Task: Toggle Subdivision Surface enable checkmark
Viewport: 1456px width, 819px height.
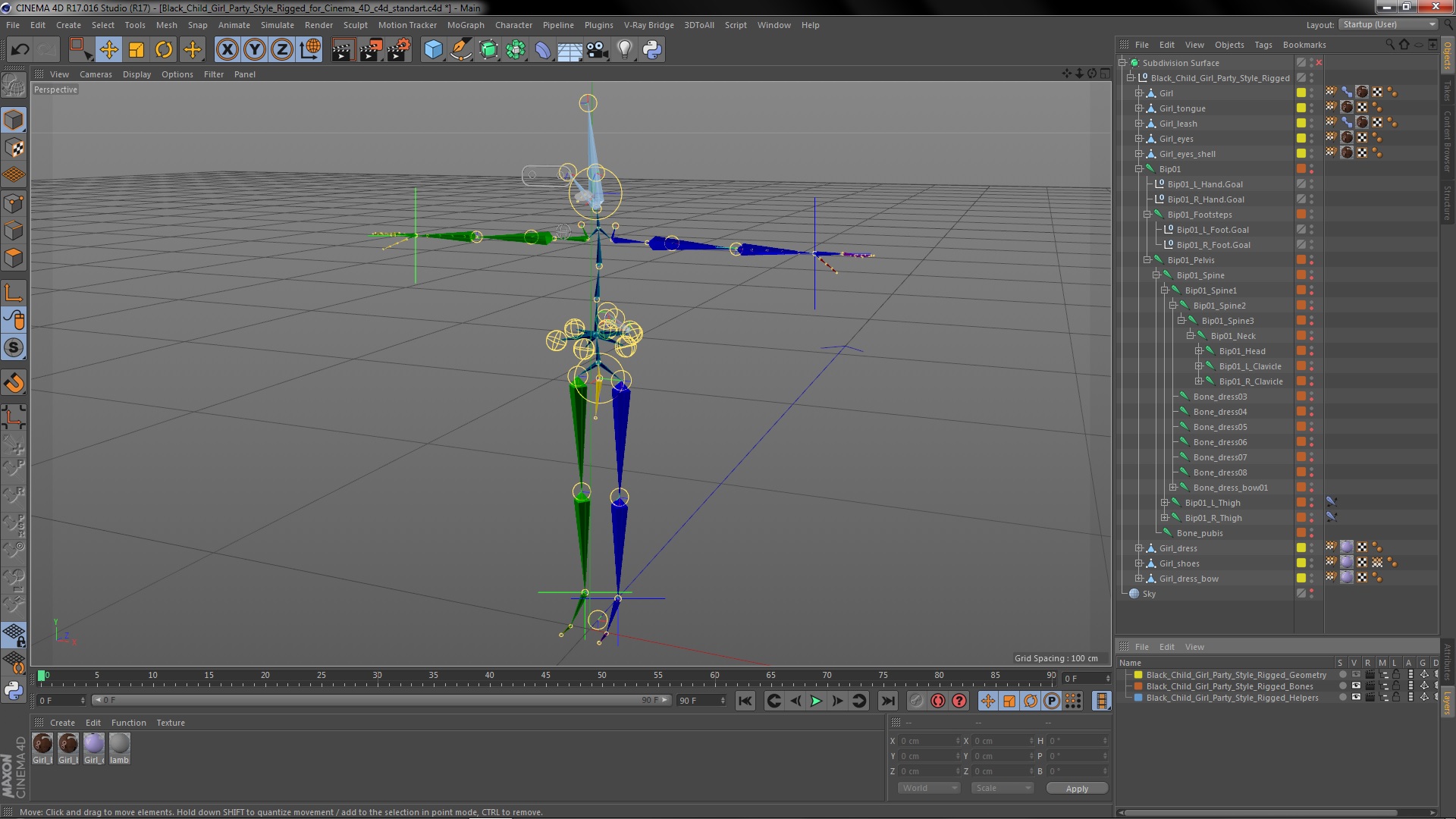Action: [1319, 63]
